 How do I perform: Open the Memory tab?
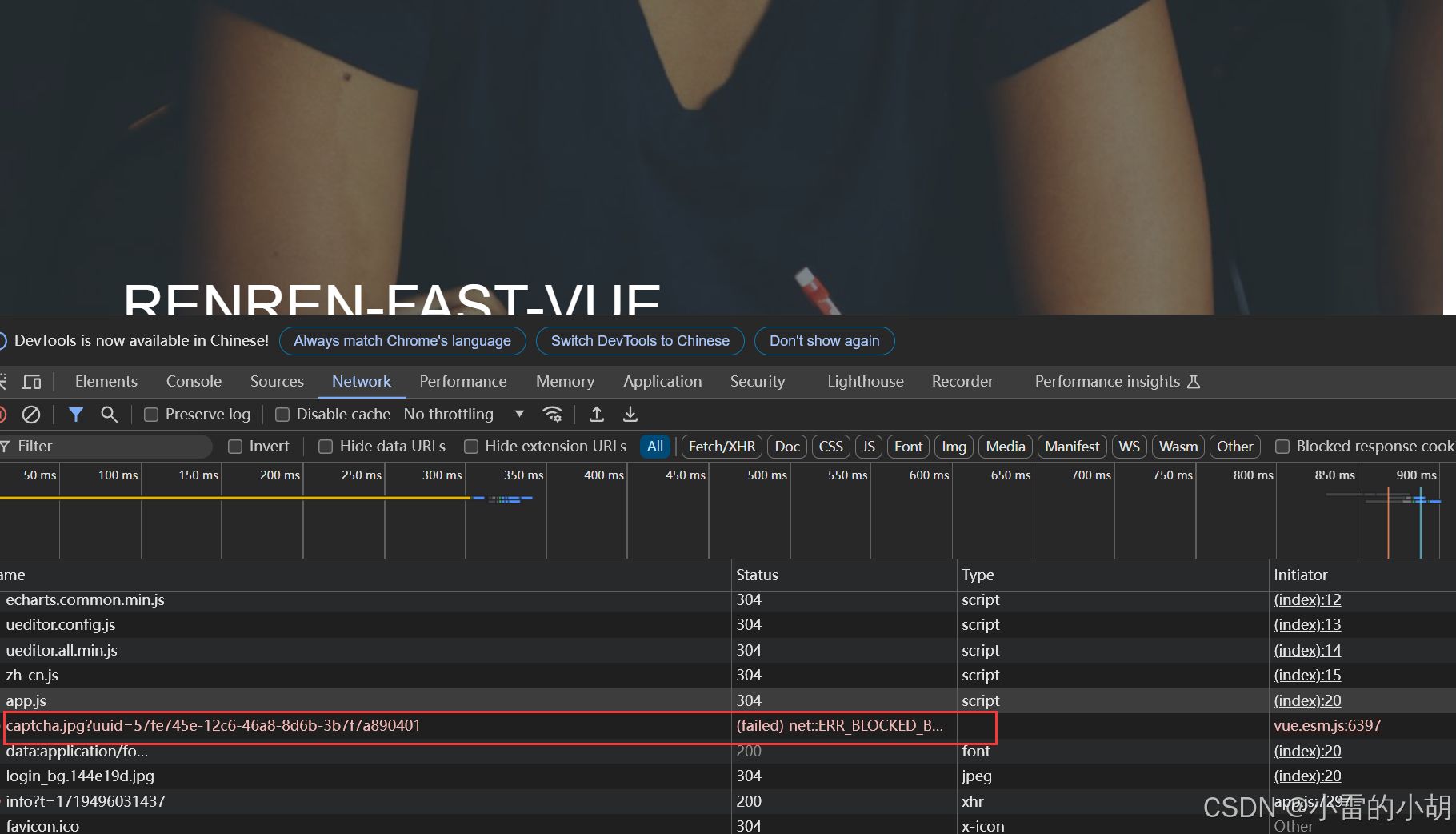[x=565, y=382]
